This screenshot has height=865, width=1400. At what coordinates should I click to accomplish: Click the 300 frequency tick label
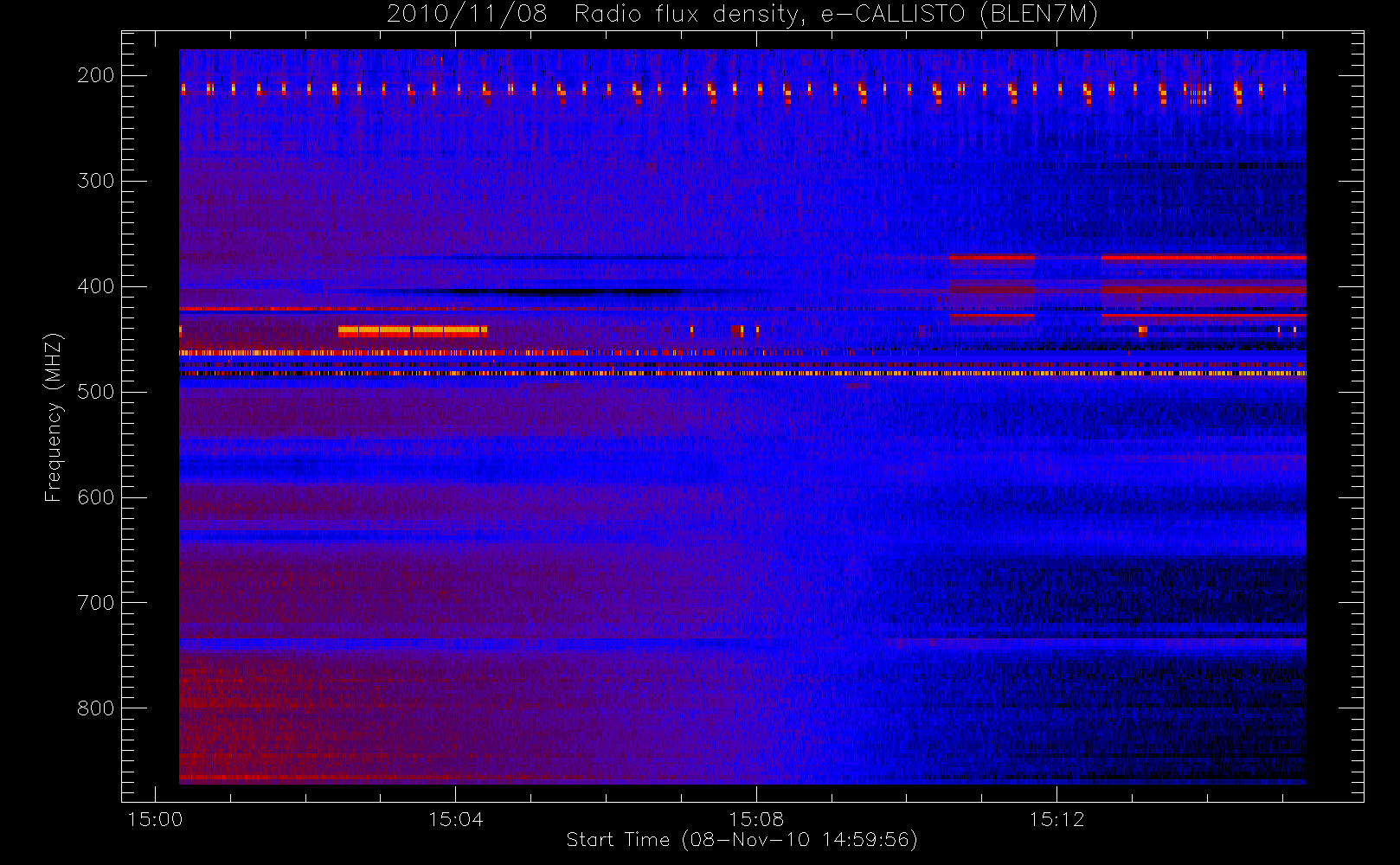pyautogui.click(x=96, y=181)
